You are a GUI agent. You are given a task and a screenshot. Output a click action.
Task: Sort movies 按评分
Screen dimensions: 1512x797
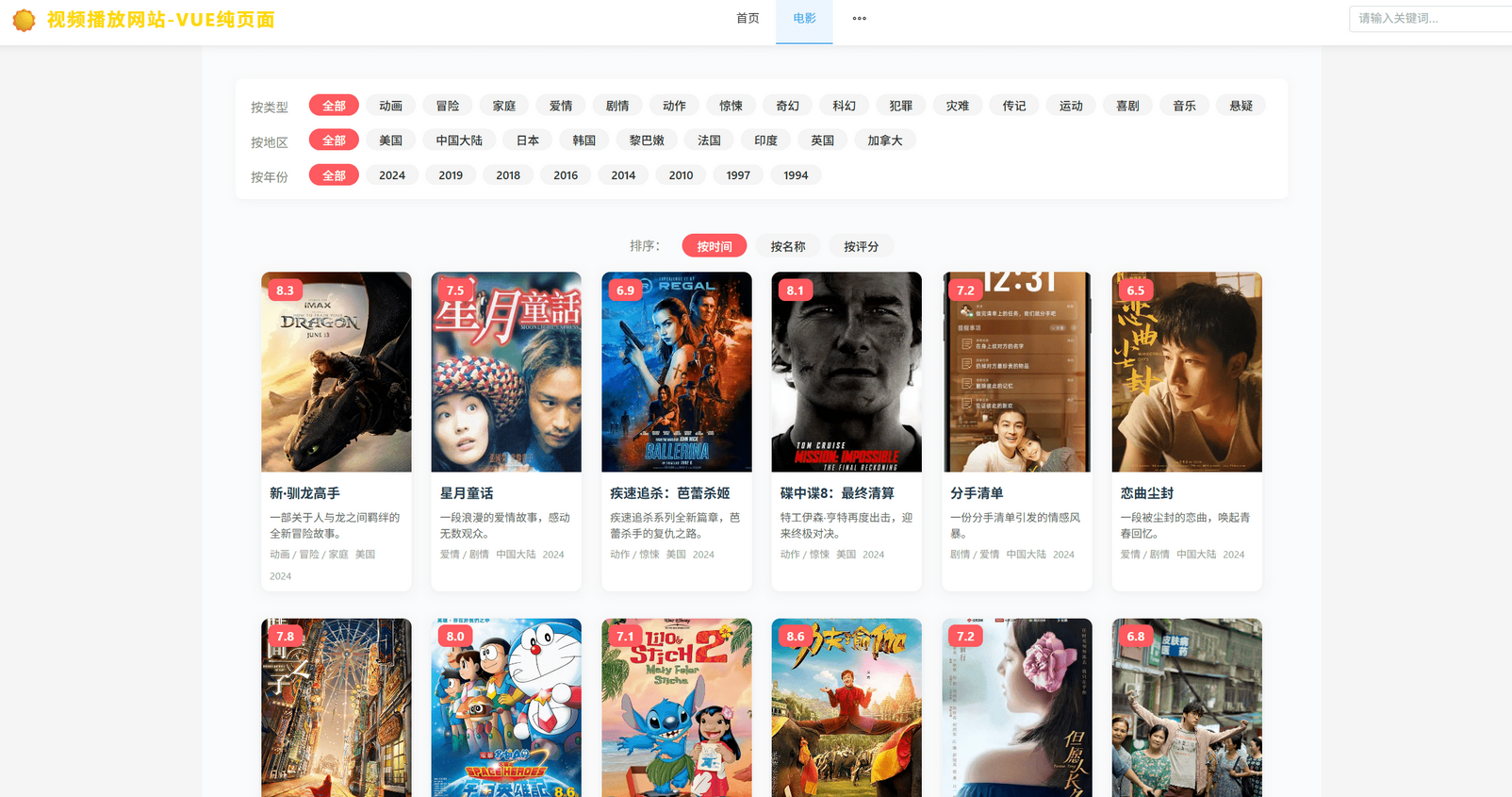tap(862, 246)
